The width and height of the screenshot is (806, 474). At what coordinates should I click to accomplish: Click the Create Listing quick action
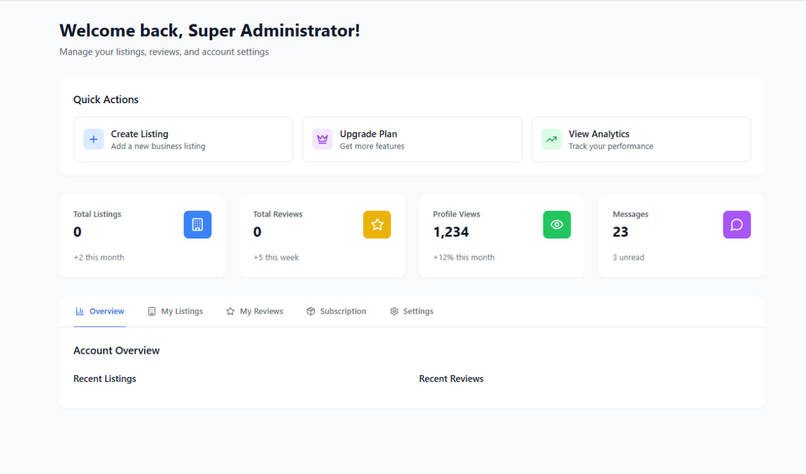tap(184, 139)
